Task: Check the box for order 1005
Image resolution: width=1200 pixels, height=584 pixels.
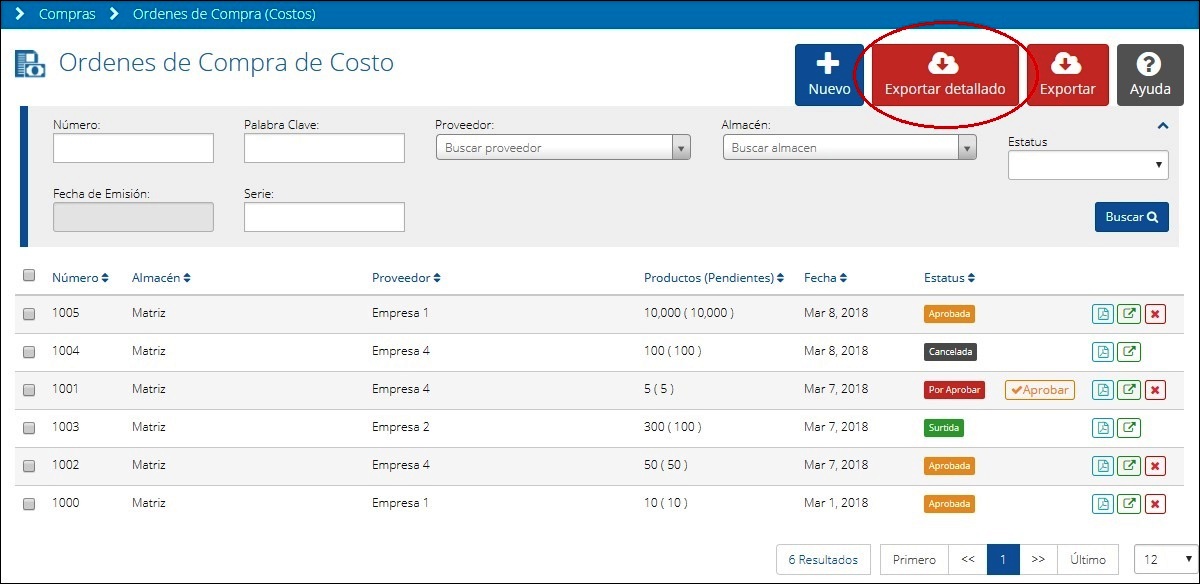Action: (29, 314)
